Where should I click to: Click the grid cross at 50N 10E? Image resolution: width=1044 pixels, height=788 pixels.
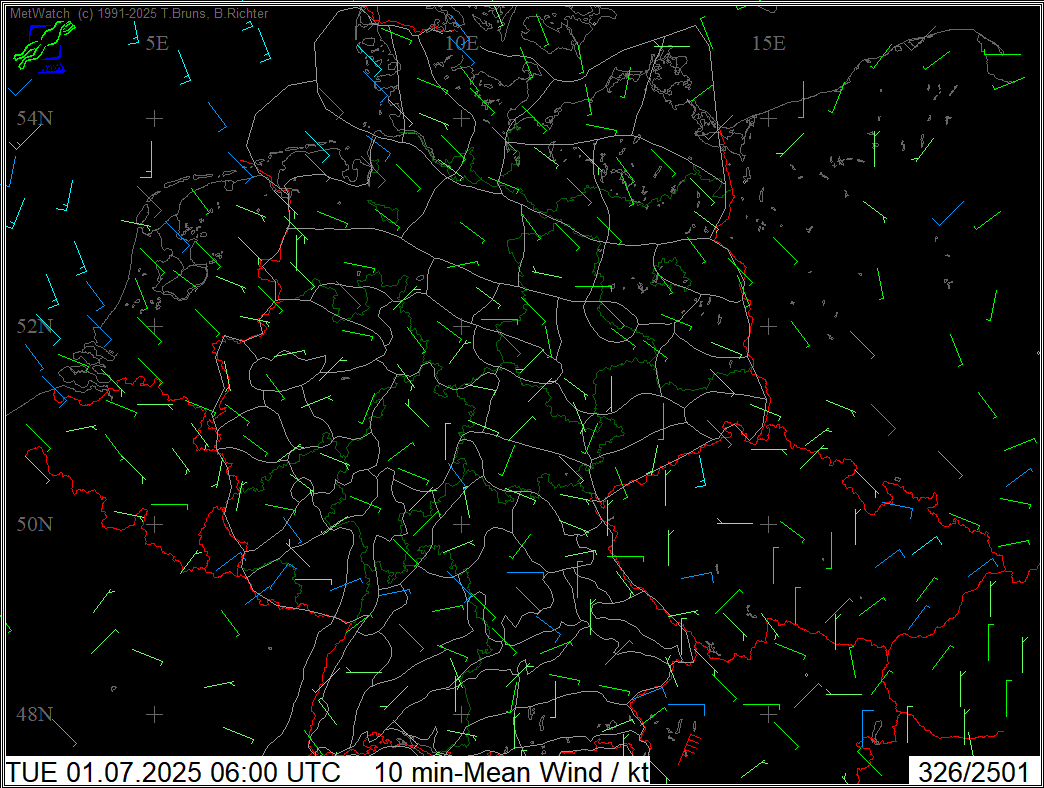tap(461, 524)
